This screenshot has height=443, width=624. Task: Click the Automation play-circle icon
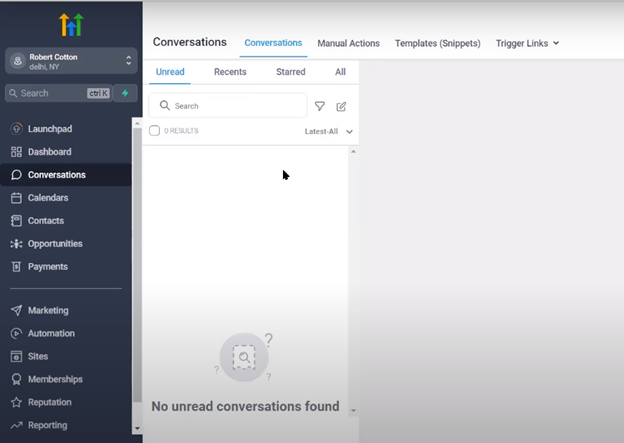coord(16,334)
